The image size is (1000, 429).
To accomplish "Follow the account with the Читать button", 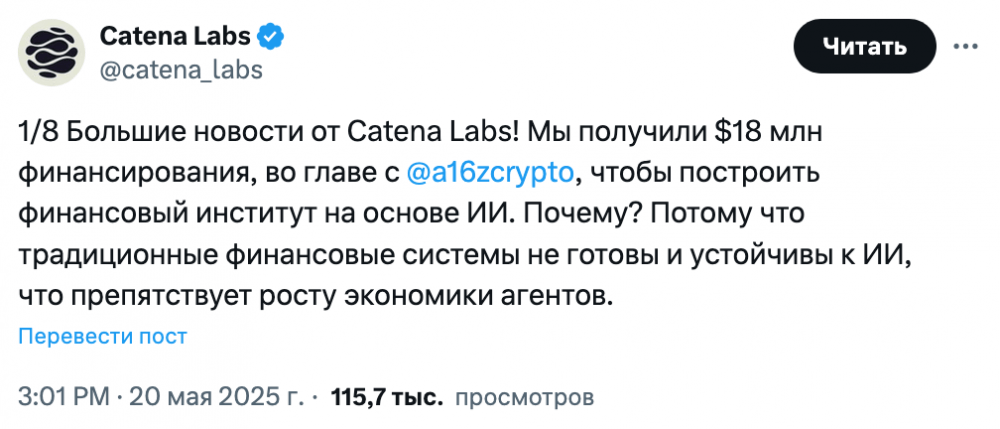I will coord(864,46).
